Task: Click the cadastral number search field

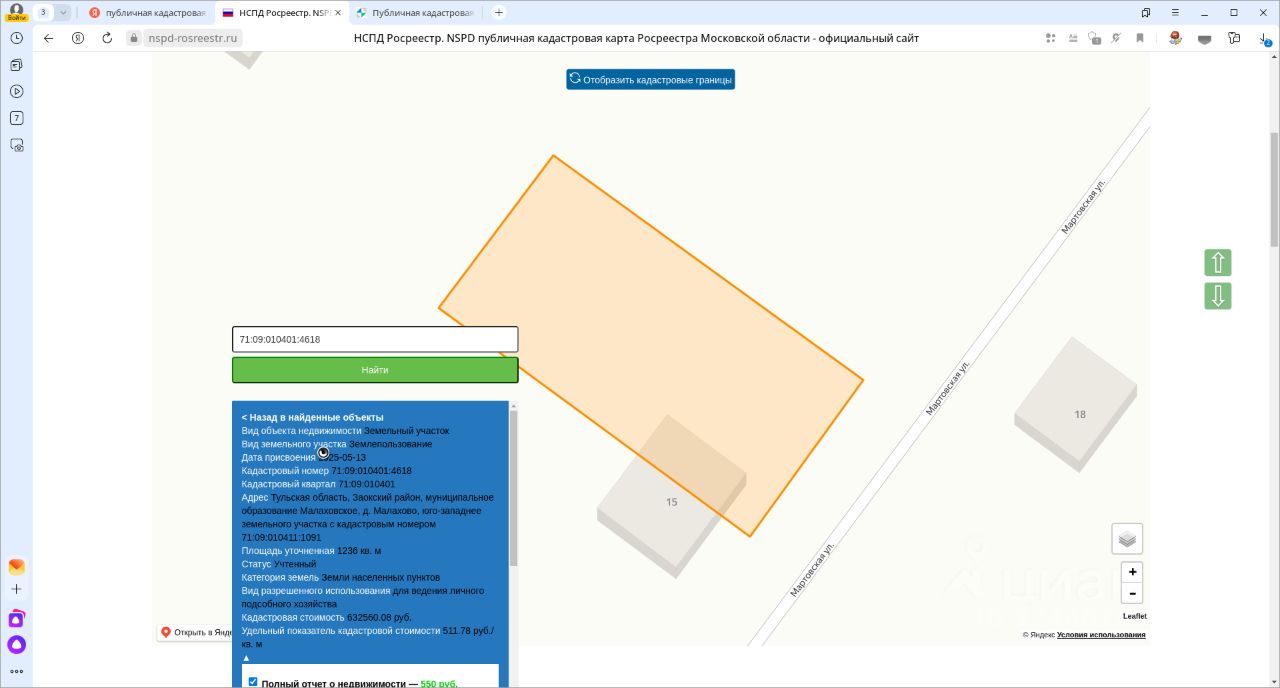Action: (x=375, y=339)
